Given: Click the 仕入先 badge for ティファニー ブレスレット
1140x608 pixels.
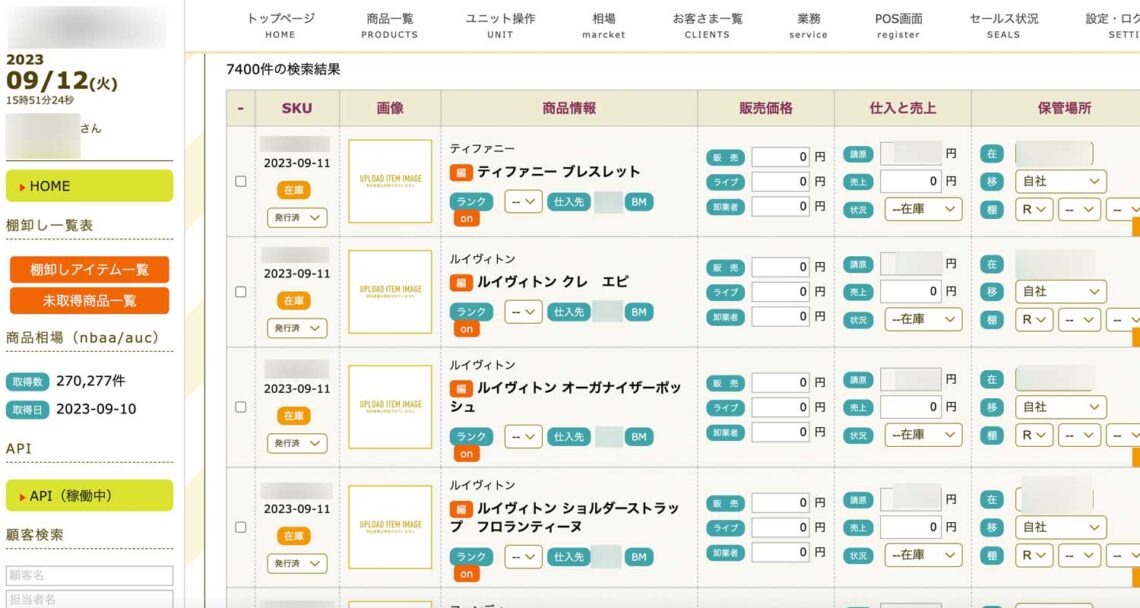Looking at the screenshot, I should click(x=569, y=201).
